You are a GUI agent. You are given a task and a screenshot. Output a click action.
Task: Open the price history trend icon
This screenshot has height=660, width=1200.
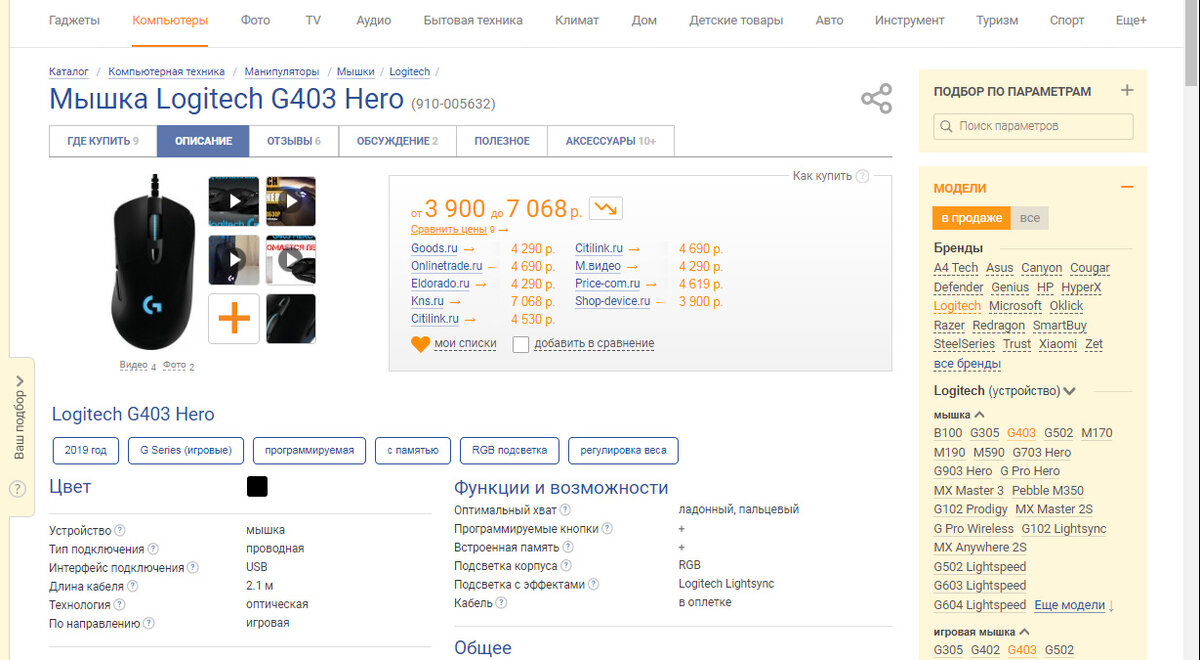[606, 208]
